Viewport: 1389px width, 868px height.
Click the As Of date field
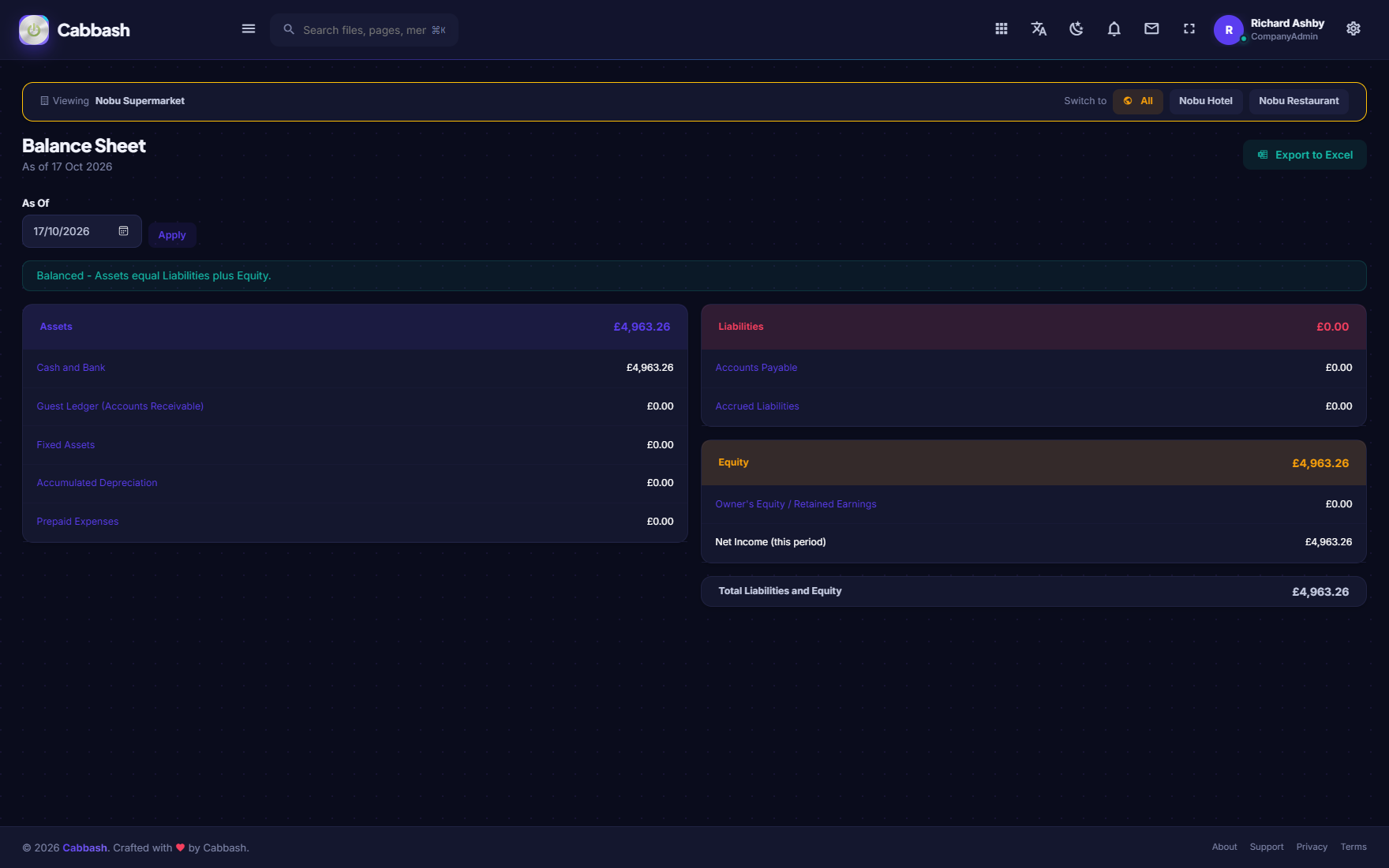click(x=82, y=231)
